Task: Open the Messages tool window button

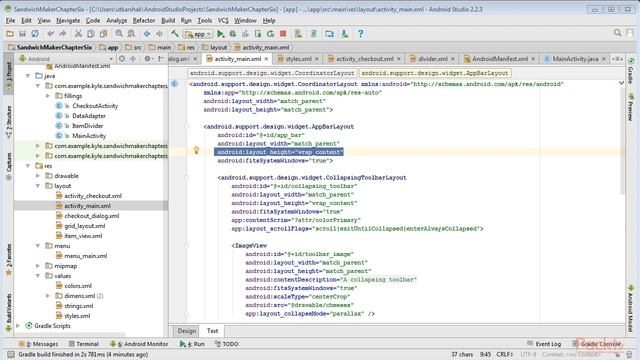Action: pos(39,344)
